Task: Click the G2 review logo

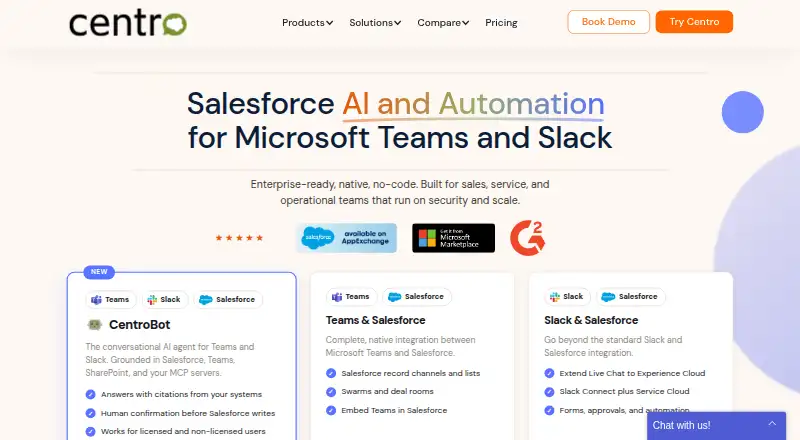Action: point(528,238)
